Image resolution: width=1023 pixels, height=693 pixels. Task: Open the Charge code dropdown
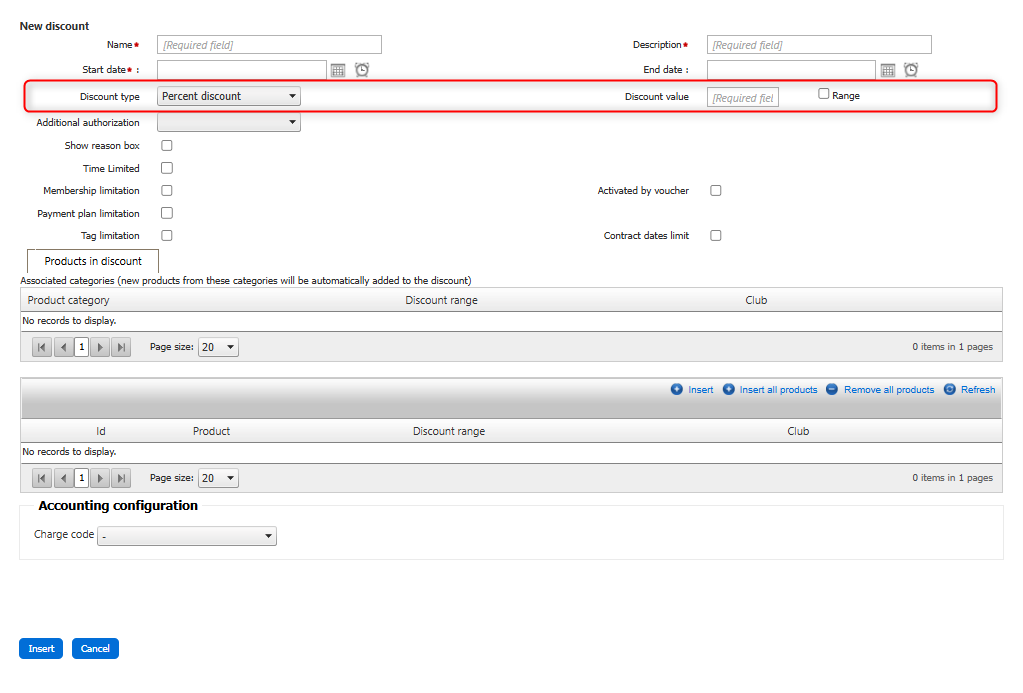click(188, 536)
